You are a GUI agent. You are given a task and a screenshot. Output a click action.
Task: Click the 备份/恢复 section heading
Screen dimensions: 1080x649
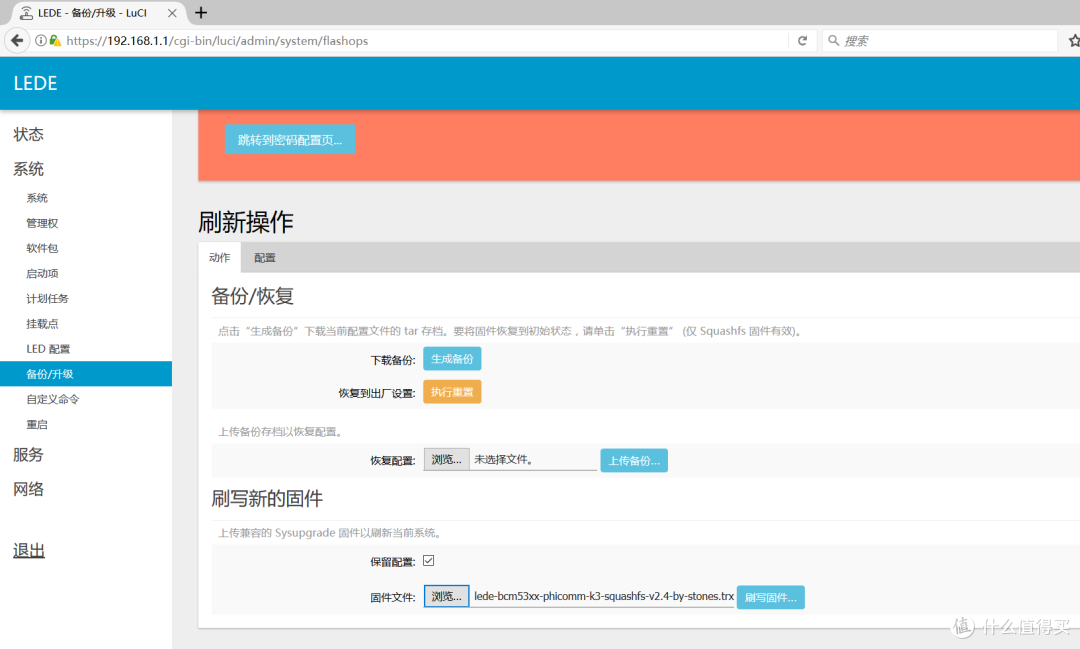[x=252, y=296]
